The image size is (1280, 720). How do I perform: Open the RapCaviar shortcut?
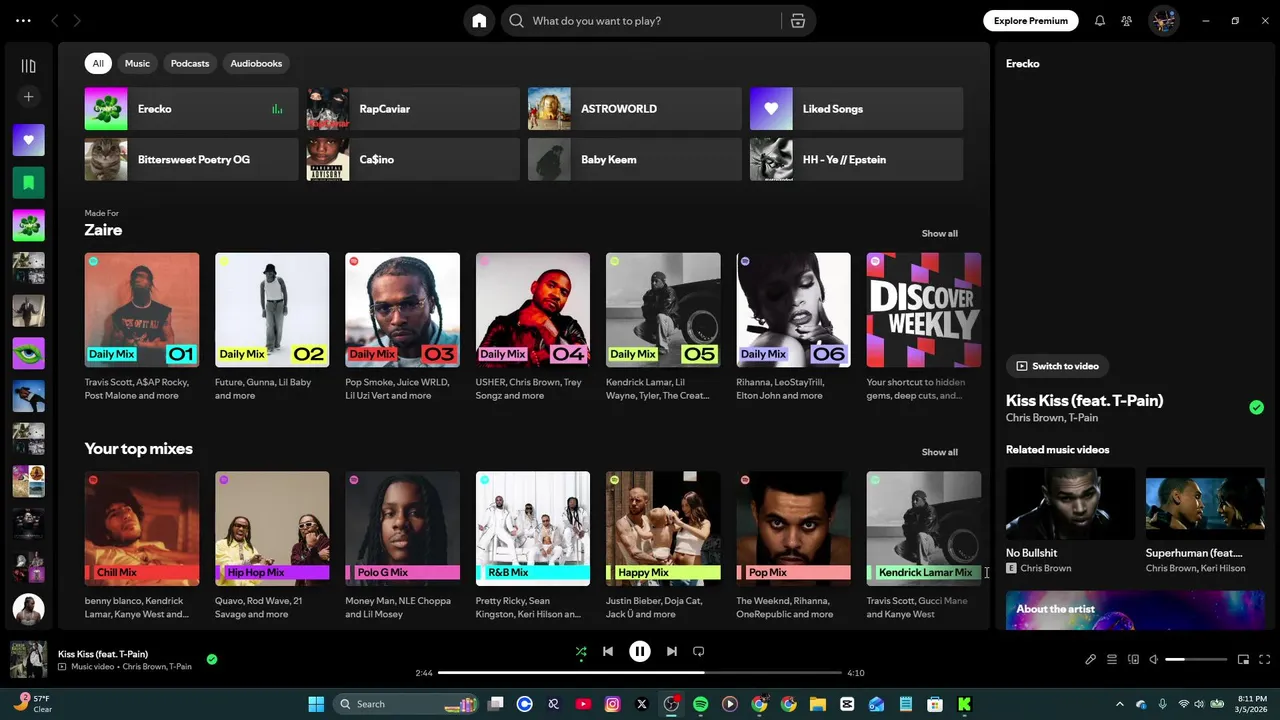(413, 109)
